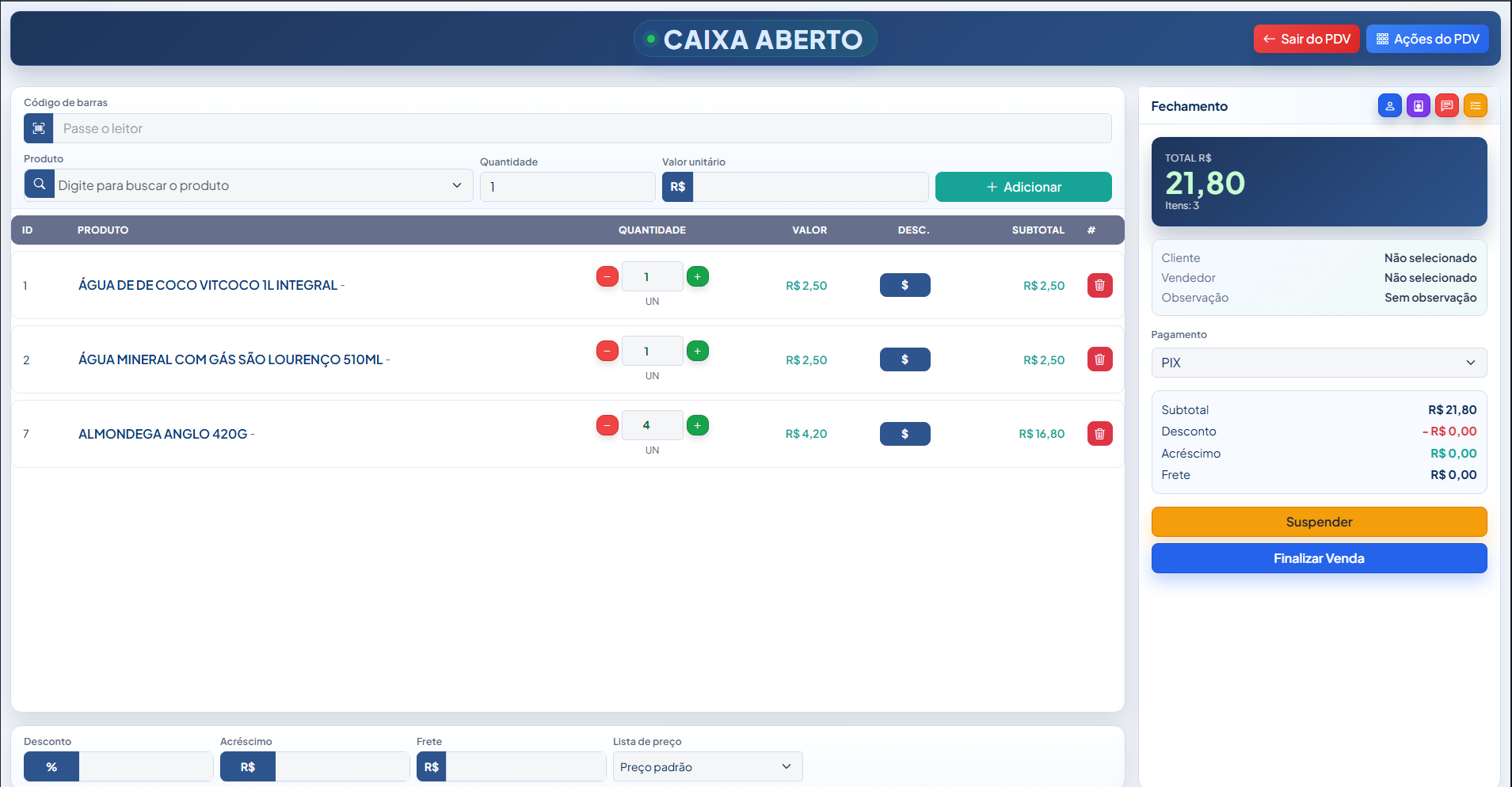Open the Produto search dropdown
Screen dimensions: 1512x787
[264, 185]
